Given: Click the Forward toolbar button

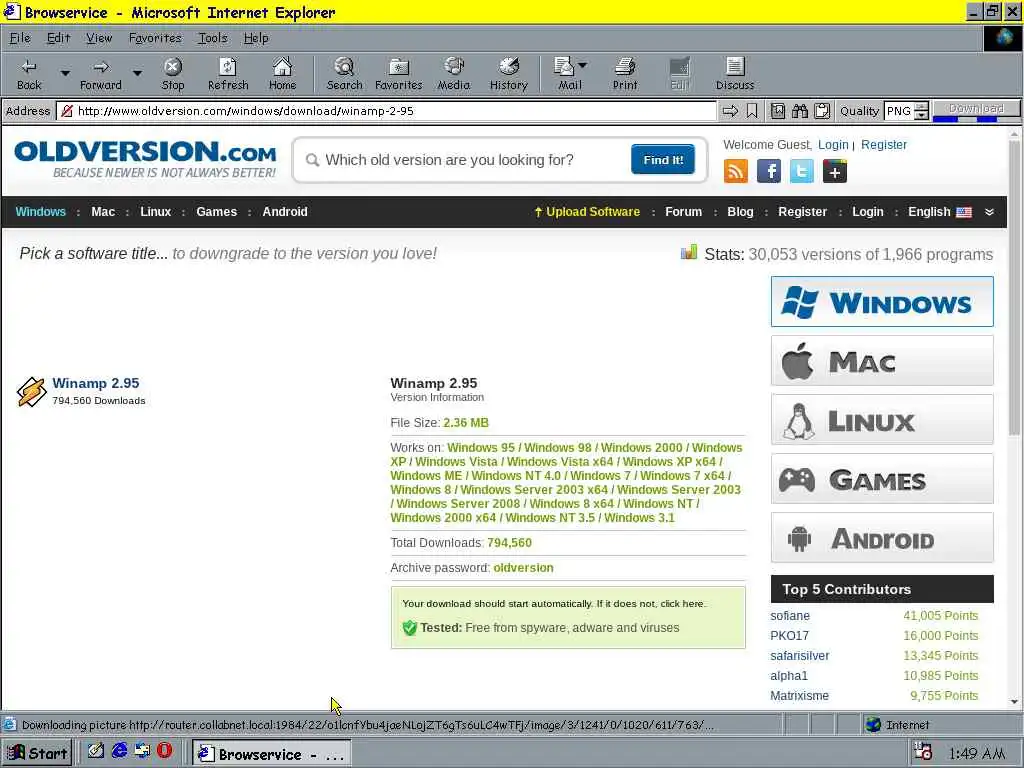Looking at the screenshot, I should coord(101,74).
